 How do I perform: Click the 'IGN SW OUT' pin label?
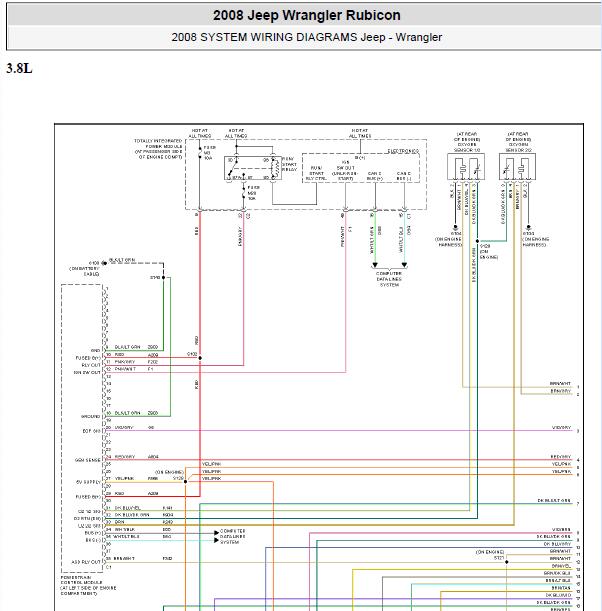point(87,373)
